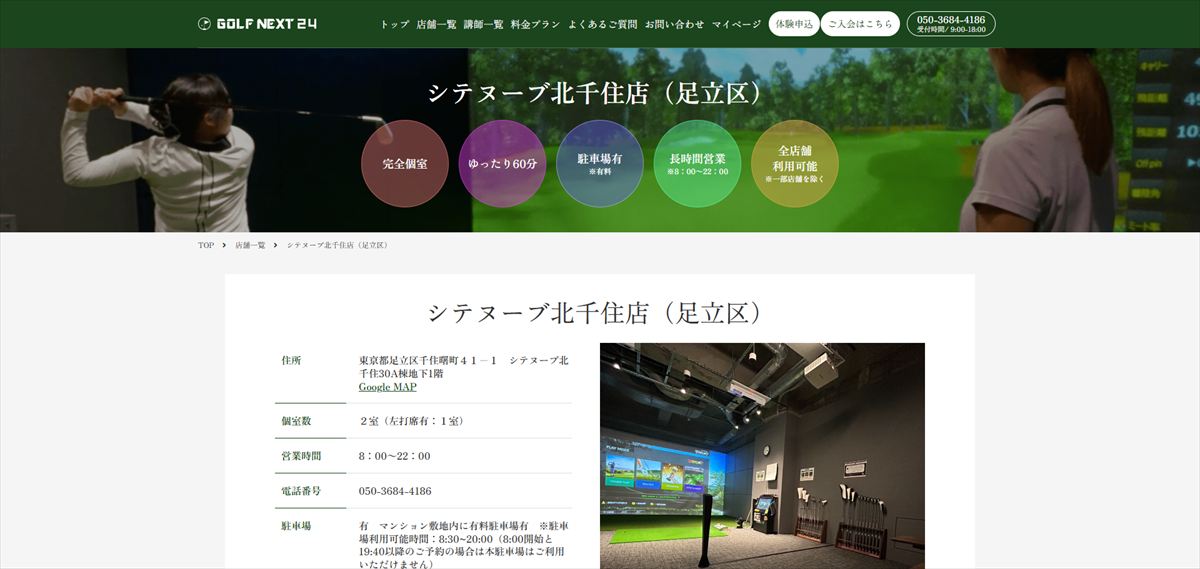This screenshot has width=1200, height=569.
Task: Click the banner heading シテヌーブ北千住店（足立区）
Action: coord(600,92)
